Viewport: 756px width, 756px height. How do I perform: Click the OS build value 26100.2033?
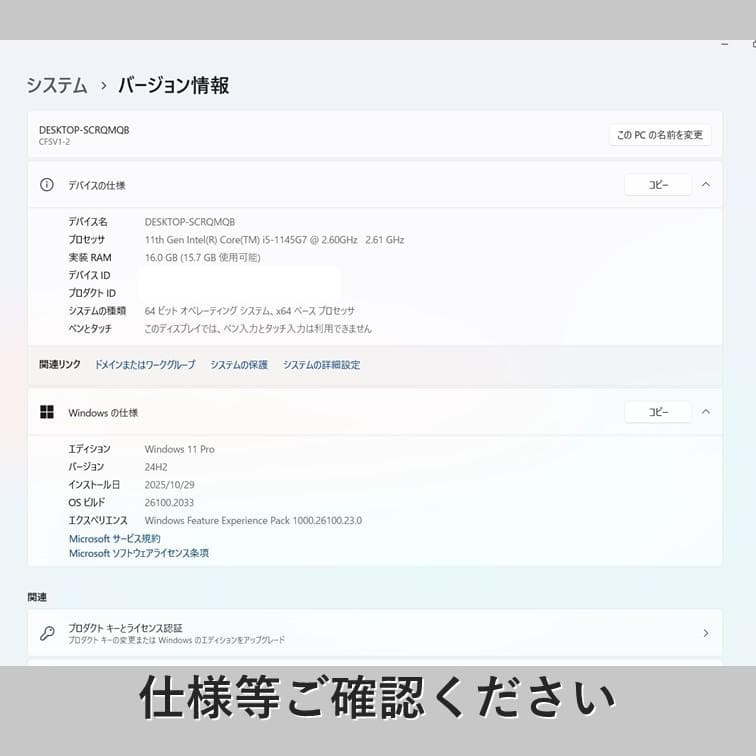(x=169, y=502)
